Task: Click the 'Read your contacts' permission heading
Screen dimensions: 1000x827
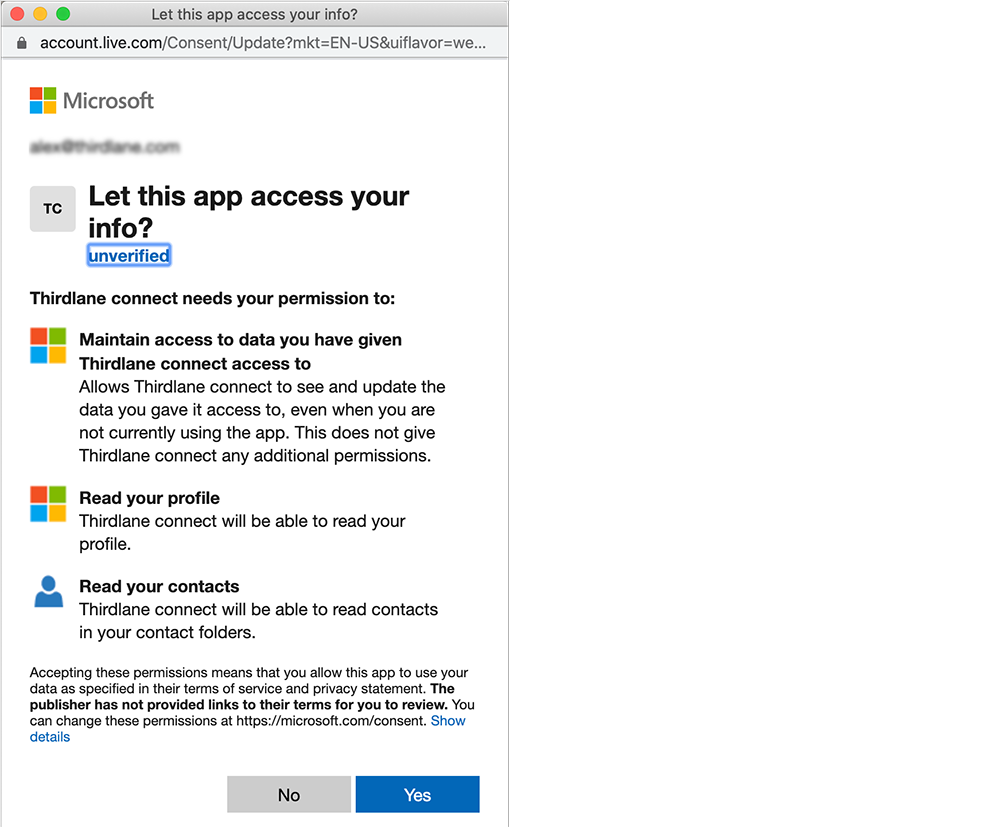Action: coord(159,586)
